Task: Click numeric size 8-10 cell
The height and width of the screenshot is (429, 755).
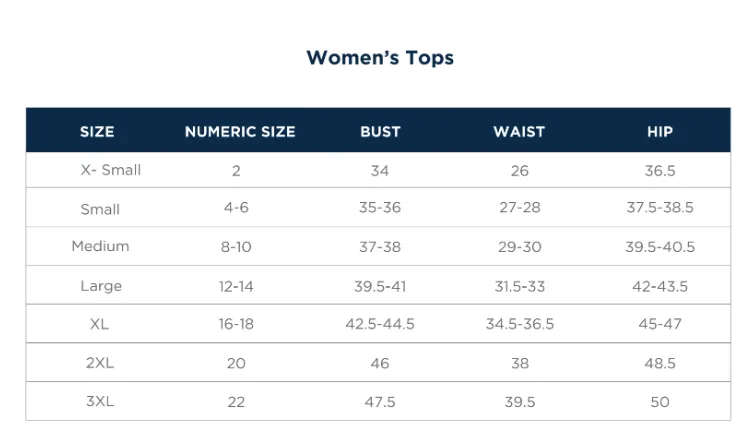Action: tap(236, 247)
